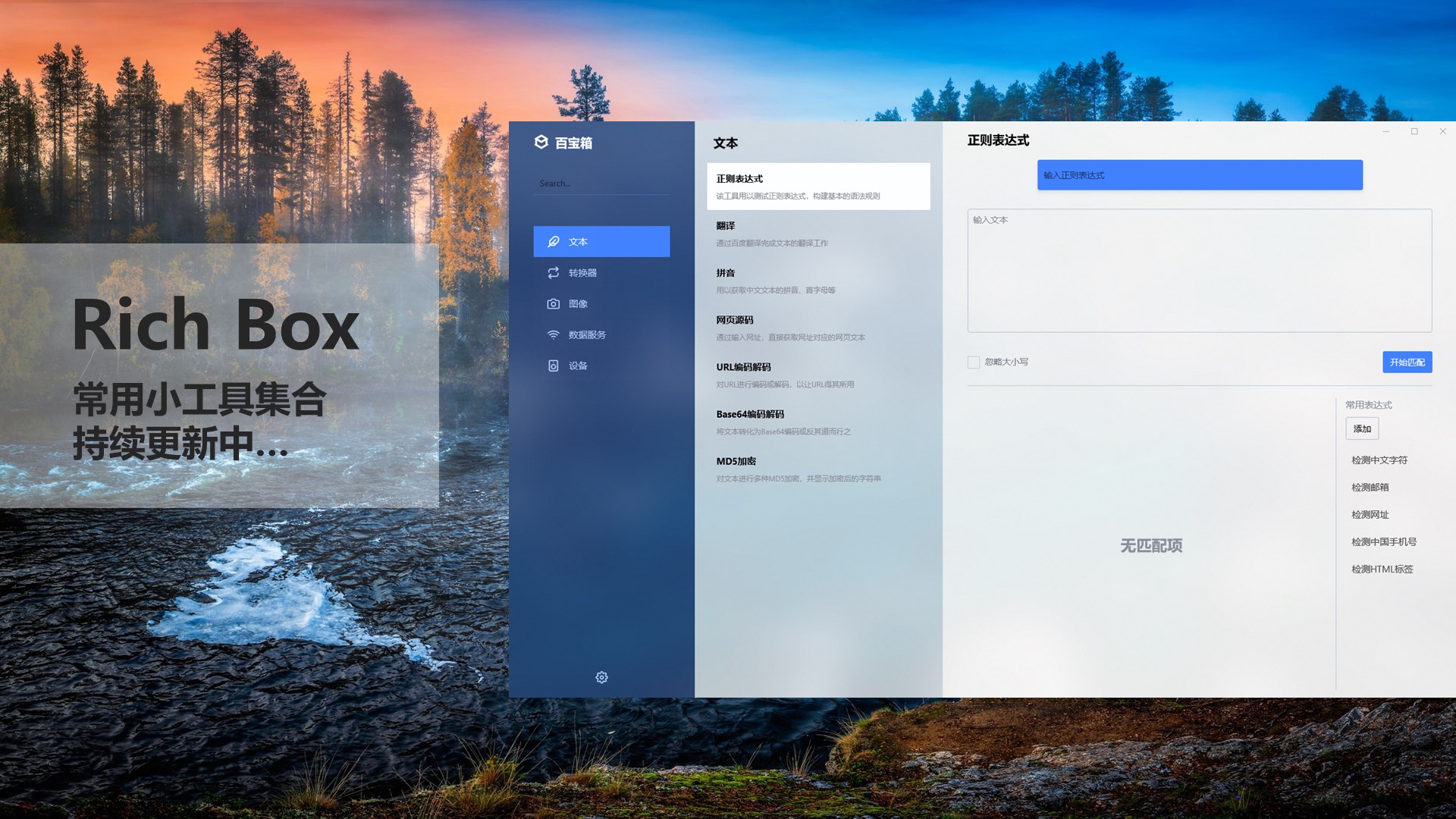Open the 设备 device icon

554,366
